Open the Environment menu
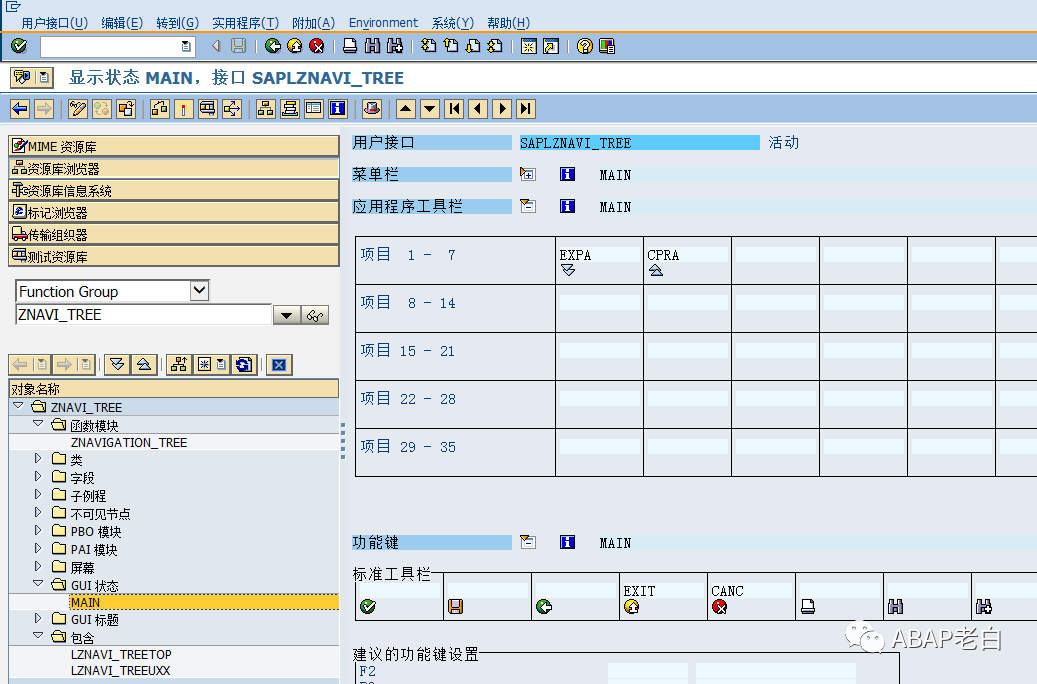 tap(383, 23)
